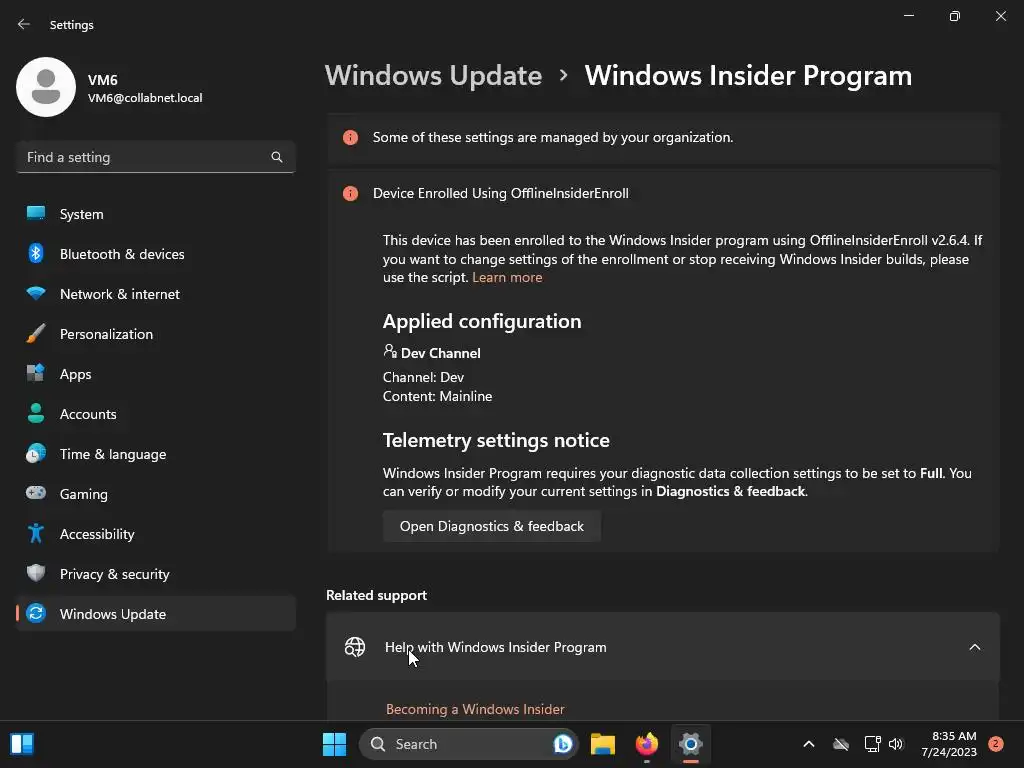Click the Telemetry settings notice heading
Viewport: 1024px width, 768px height.
496,440
